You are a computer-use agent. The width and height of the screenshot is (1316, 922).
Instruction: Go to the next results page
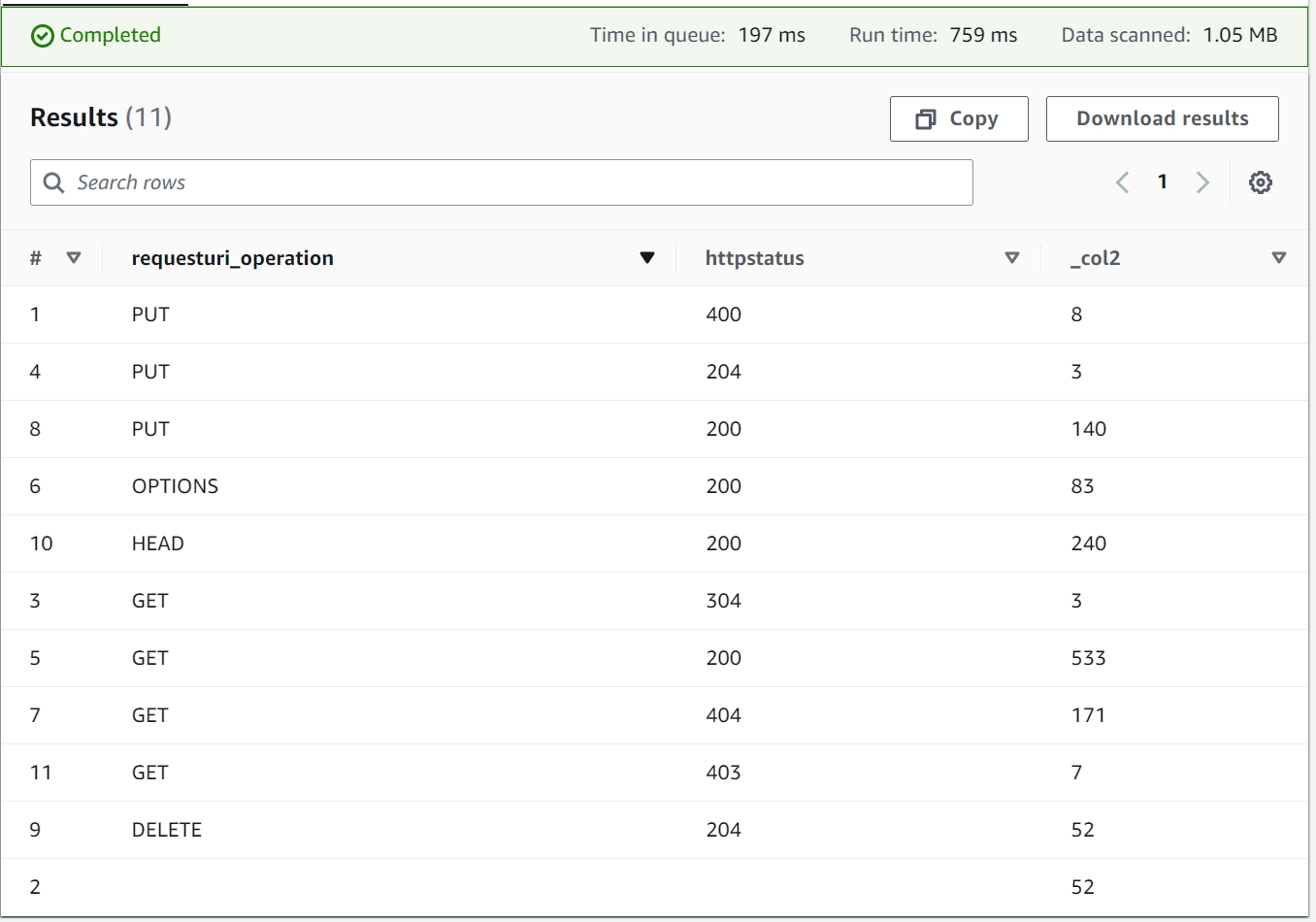tap(1202, 182)
